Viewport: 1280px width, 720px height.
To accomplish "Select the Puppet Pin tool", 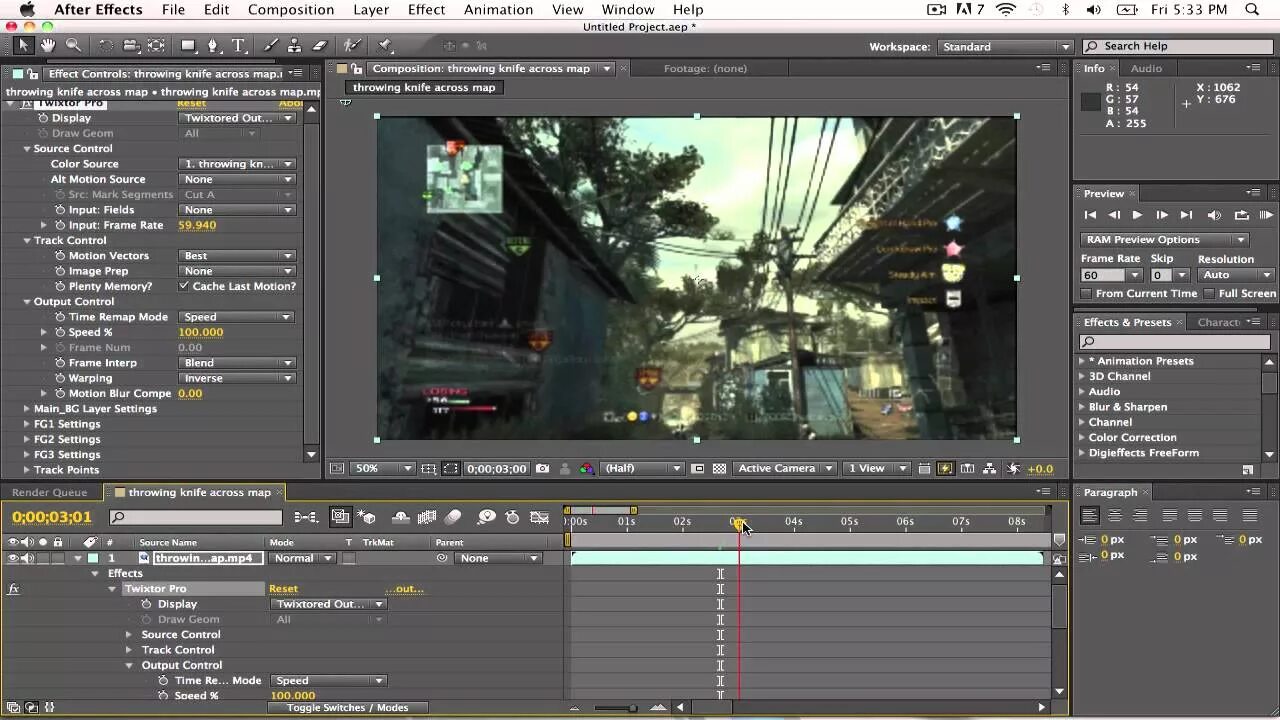I will 386,46.
